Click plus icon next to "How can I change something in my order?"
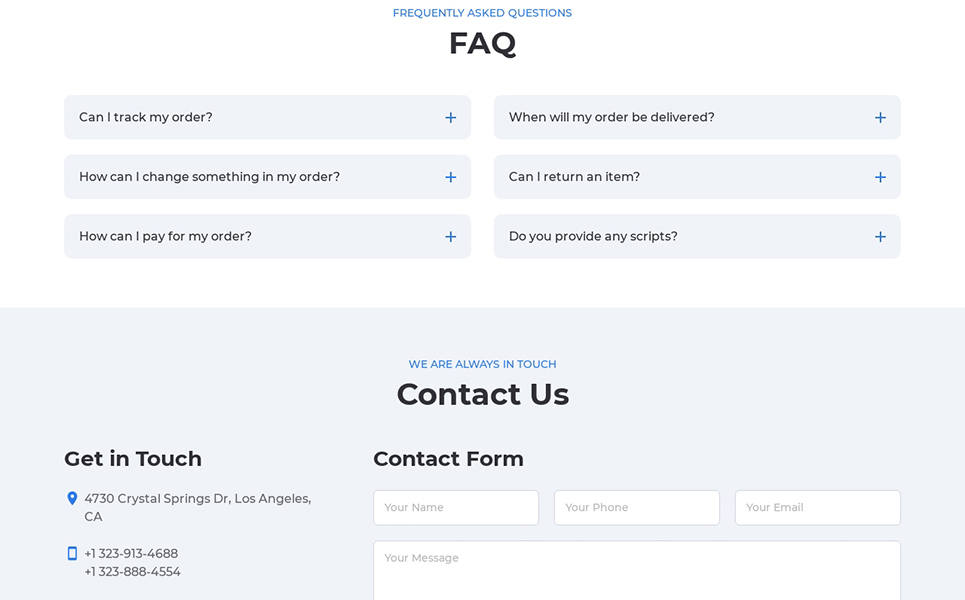Screen dimensions: 965x600 click(450, 177)
